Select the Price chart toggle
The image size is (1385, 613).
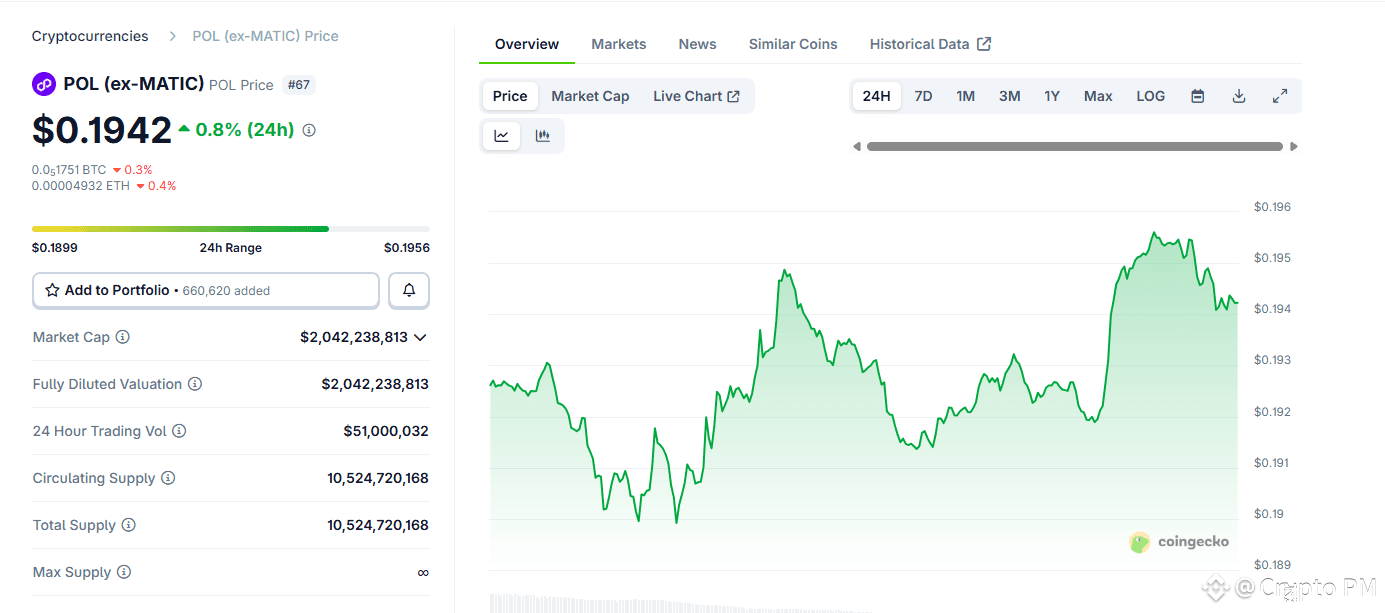[510, 96]
